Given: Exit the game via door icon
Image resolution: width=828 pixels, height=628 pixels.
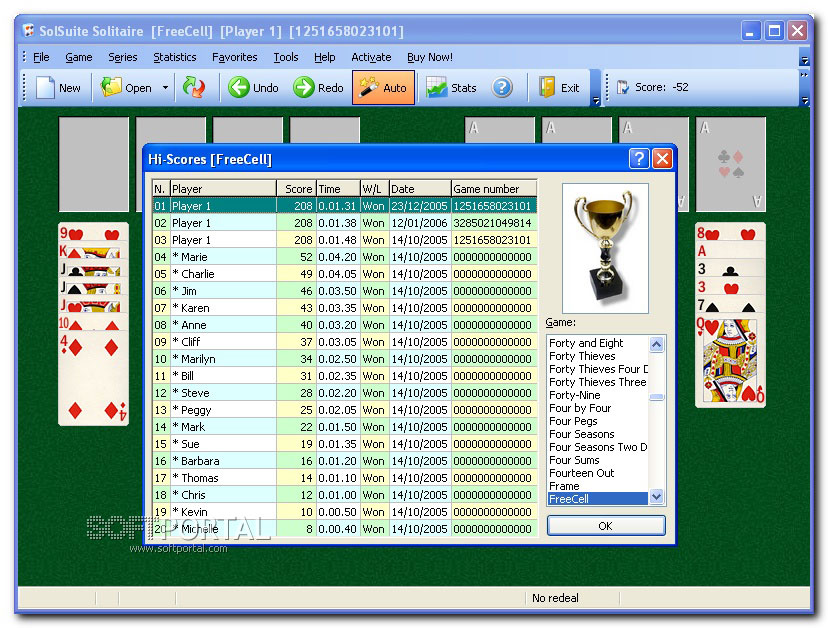Looking at the screenshot, I should tap(560, 88).
